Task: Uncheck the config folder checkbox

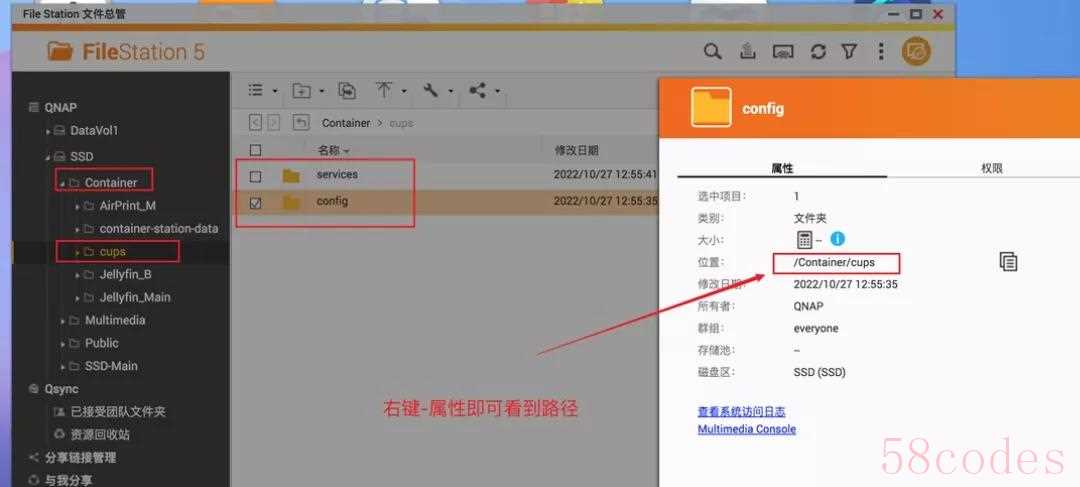Action: tap(255, 202)
